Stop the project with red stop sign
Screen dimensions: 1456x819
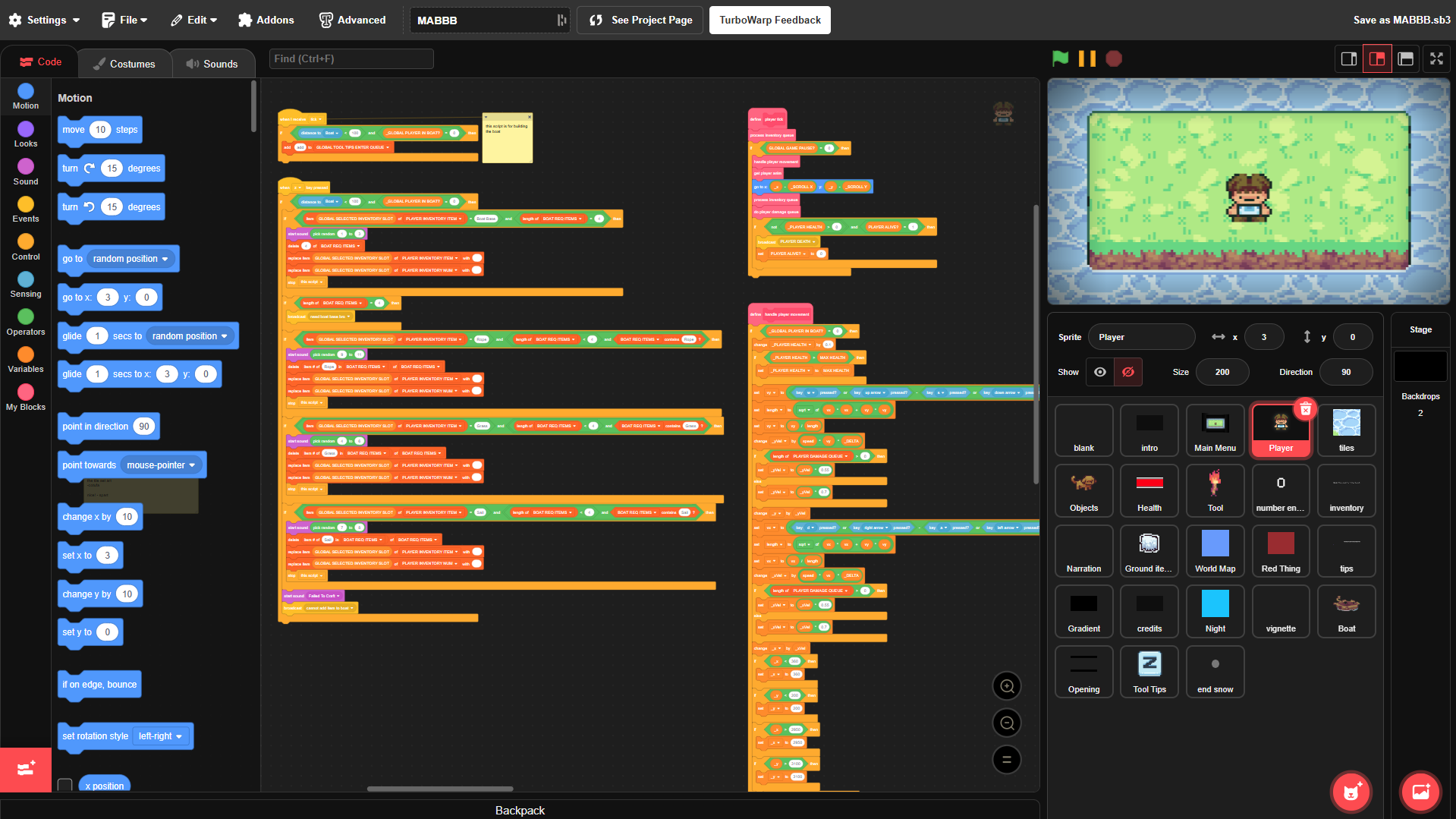(x=1114, y=58)
